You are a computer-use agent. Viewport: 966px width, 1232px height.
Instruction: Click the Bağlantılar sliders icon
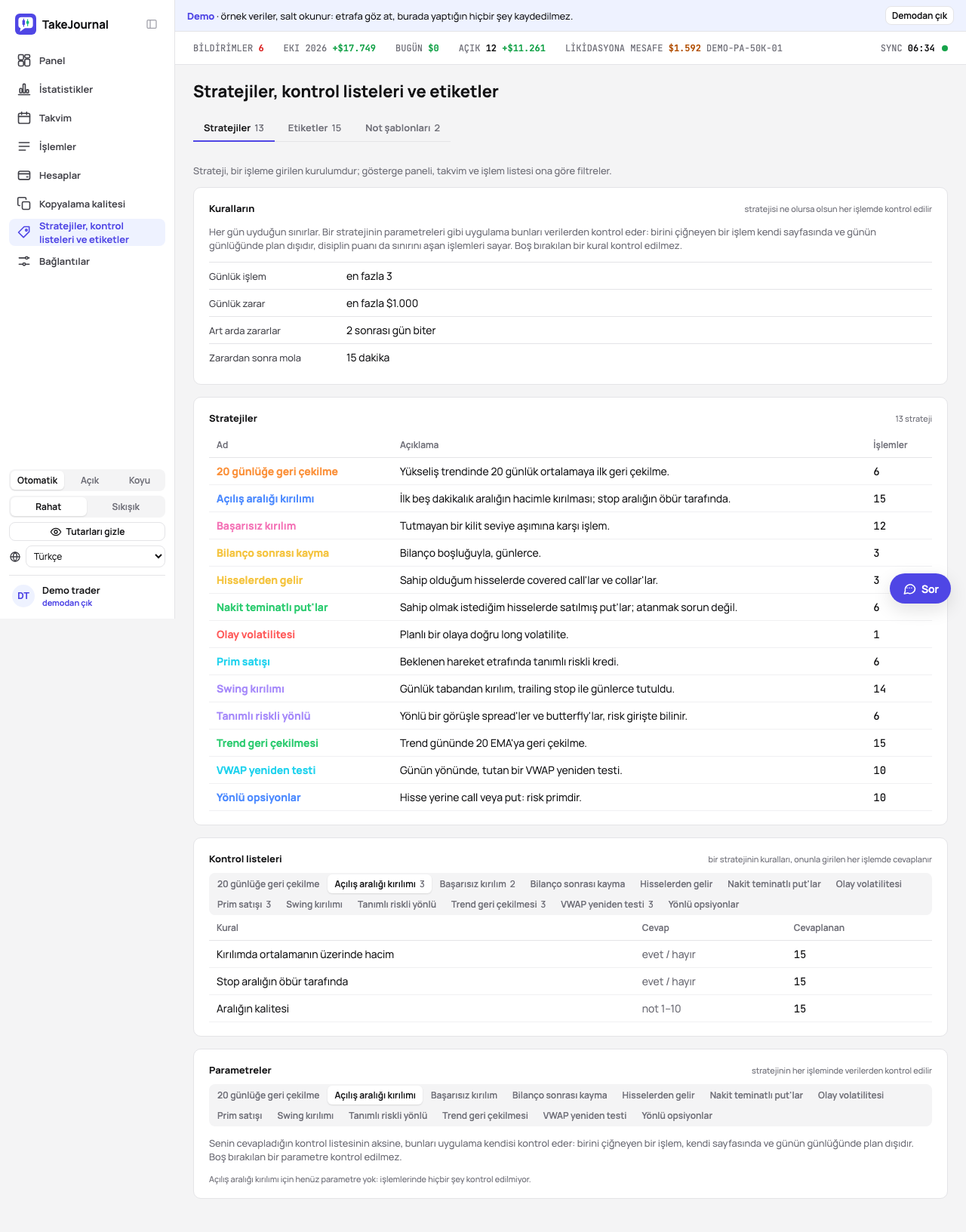pos(24,261)
